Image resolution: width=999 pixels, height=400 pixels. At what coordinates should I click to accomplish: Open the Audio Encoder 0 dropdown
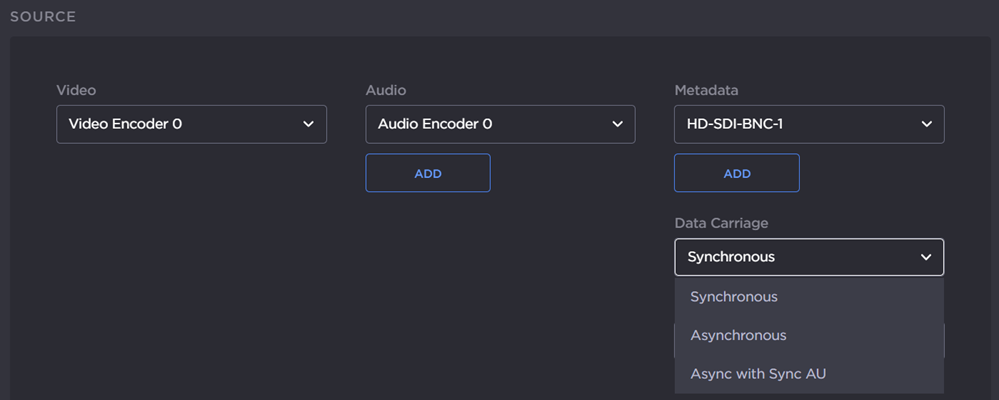pos(499,125)
